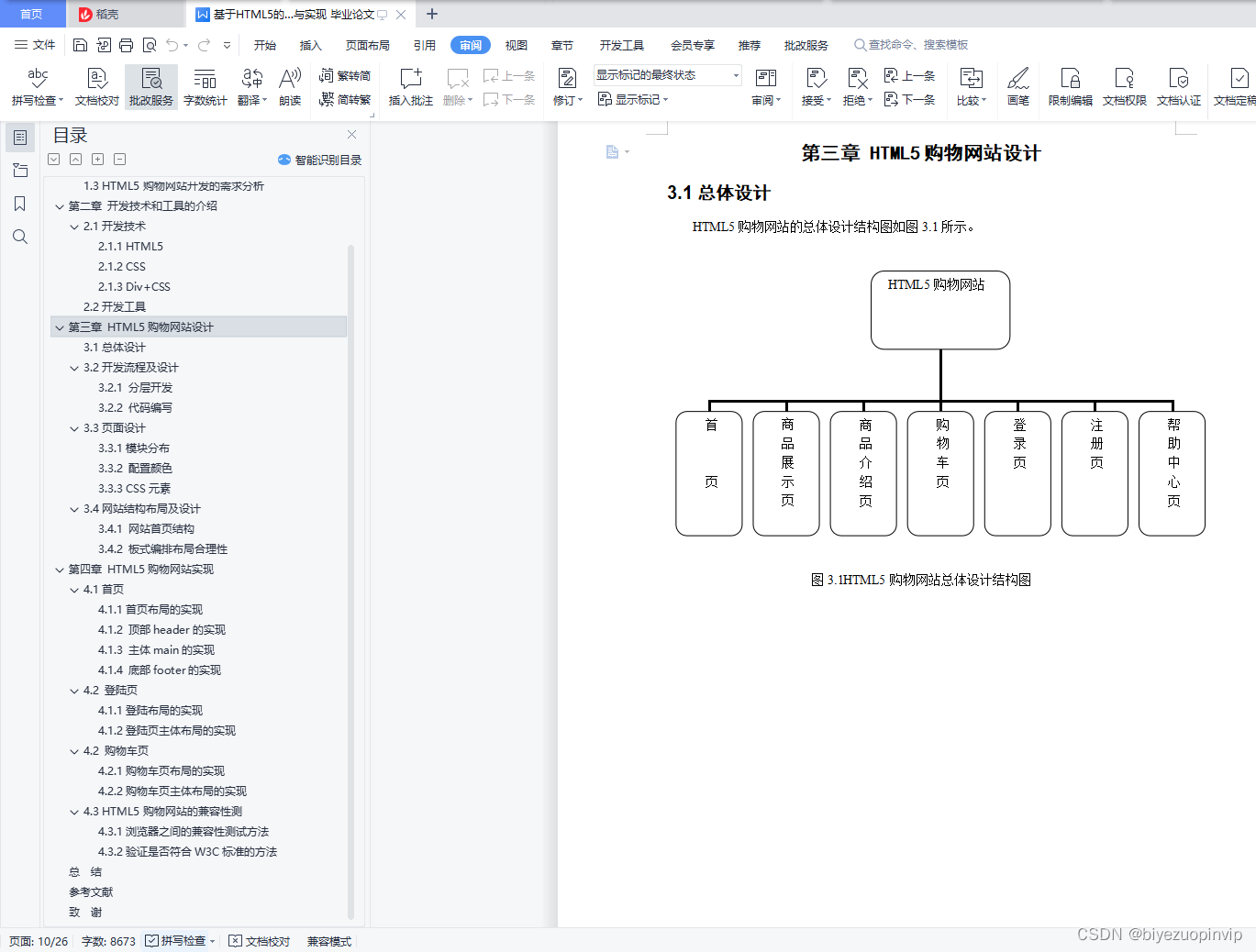
Task: Open the 审阅 review pane button
Action: click(x=766, y=87)
